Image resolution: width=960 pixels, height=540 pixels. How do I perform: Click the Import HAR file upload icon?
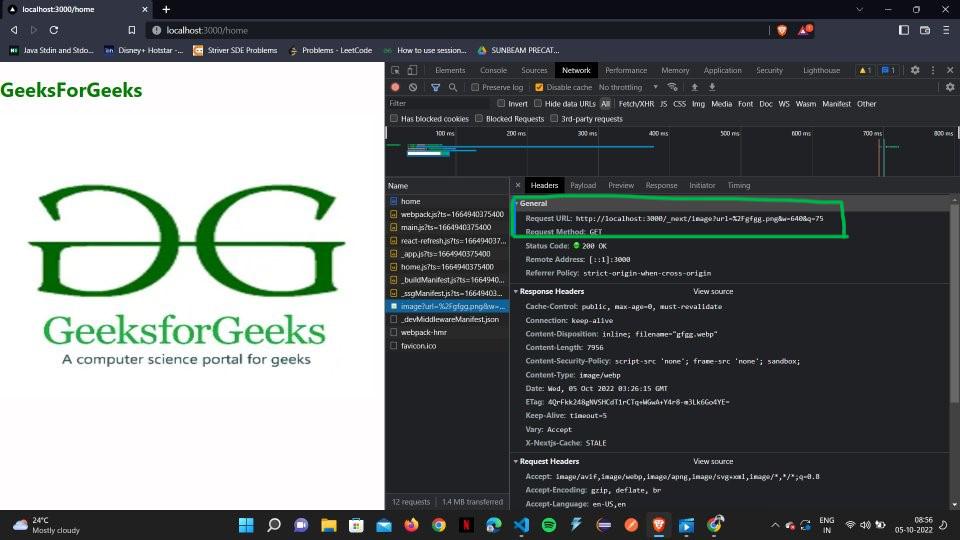[x=695, y=88]
